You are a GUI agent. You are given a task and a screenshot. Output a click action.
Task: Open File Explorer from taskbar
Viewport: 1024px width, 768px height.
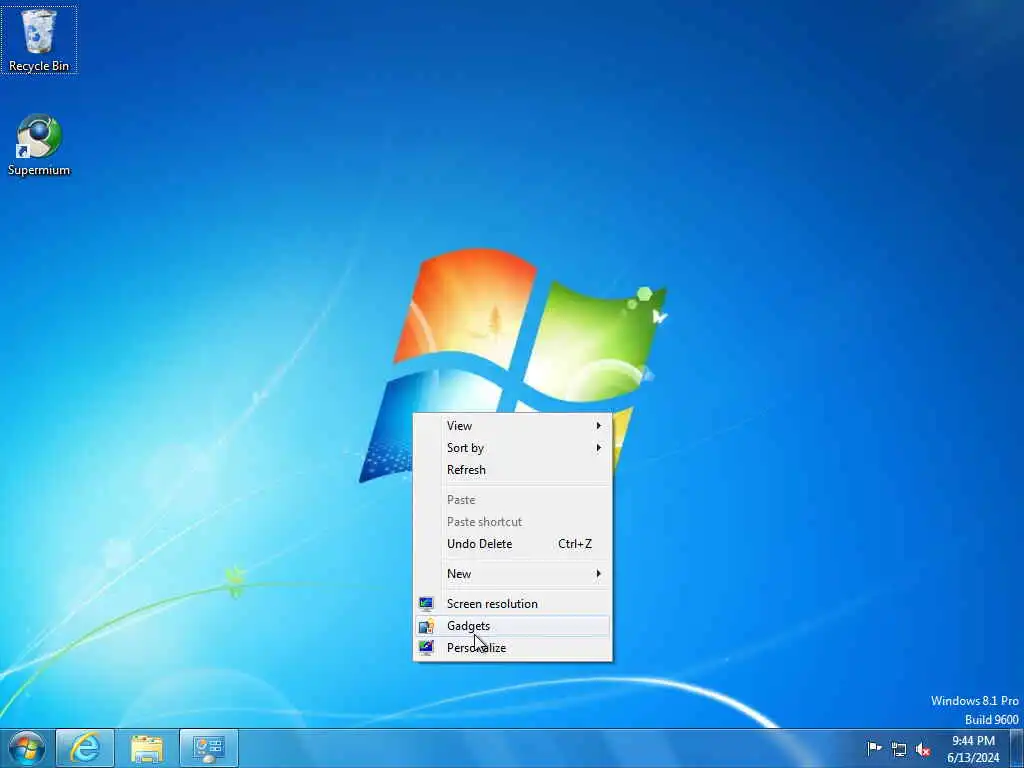tap(147, 748)
